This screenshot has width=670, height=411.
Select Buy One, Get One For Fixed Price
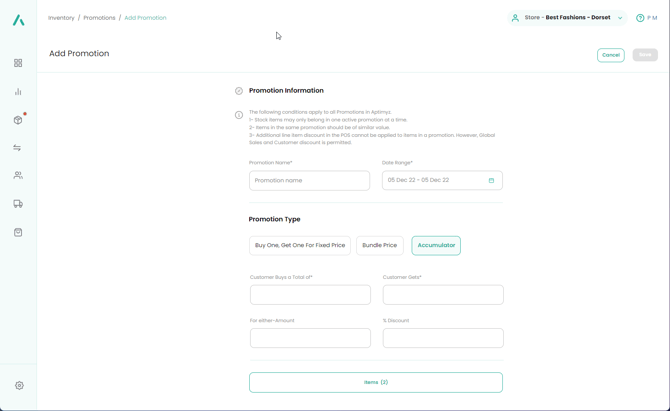300,245
